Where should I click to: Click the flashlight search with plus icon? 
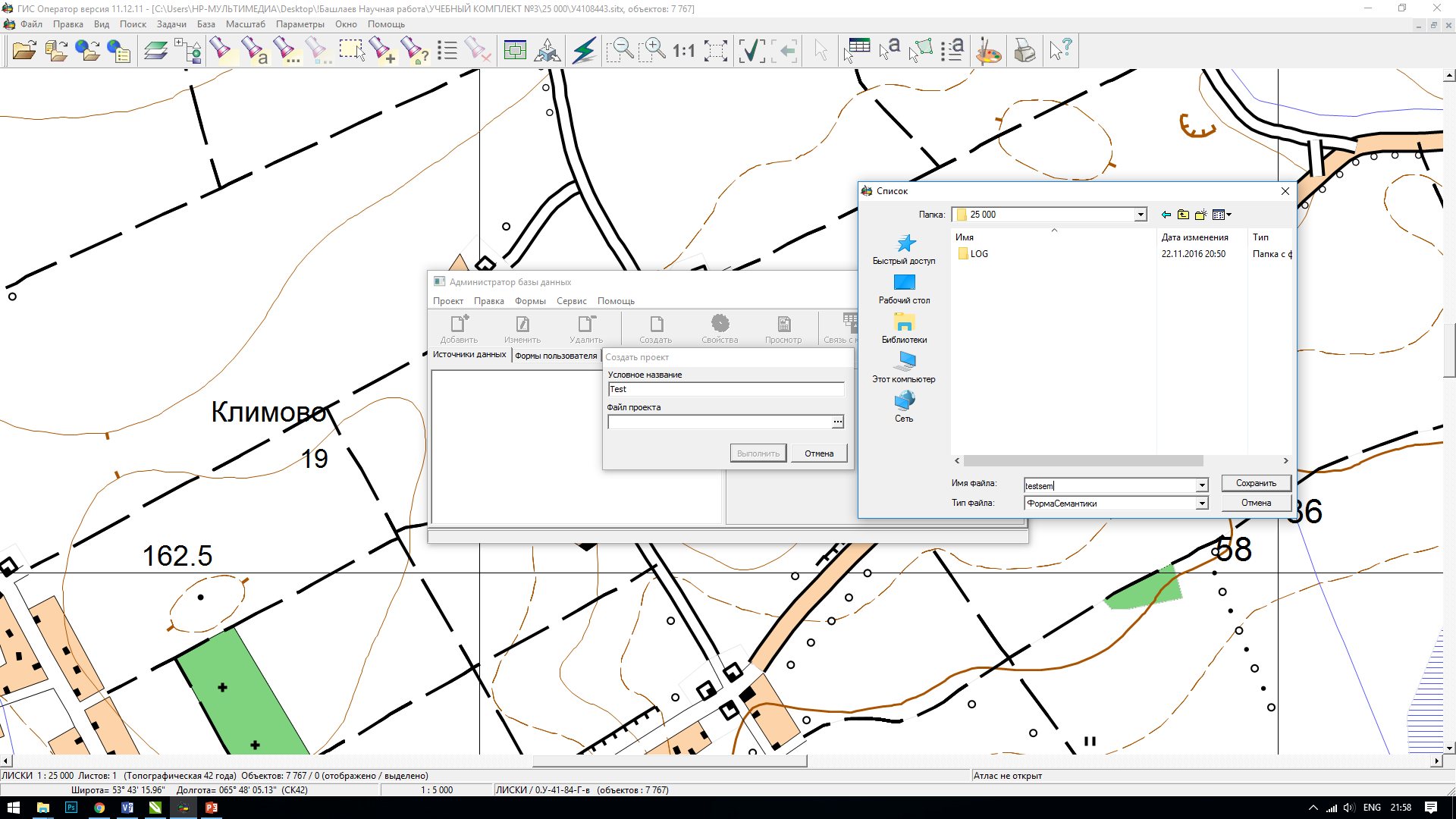(383, 51)
